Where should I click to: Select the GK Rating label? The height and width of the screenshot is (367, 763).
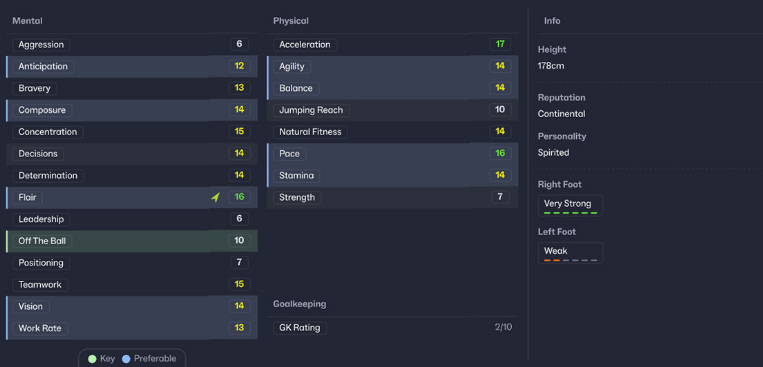coord(300,328)
